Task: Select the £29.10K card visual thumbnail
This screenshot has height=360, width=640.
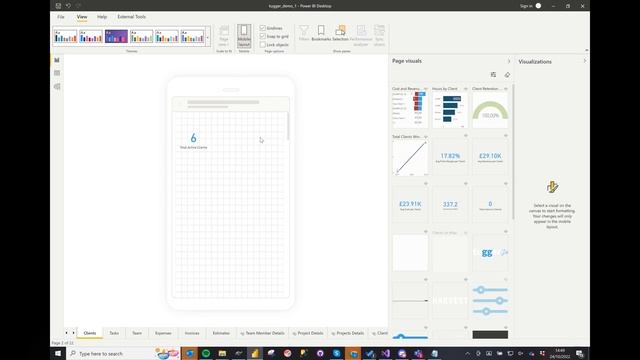Action: click(490, 158)
